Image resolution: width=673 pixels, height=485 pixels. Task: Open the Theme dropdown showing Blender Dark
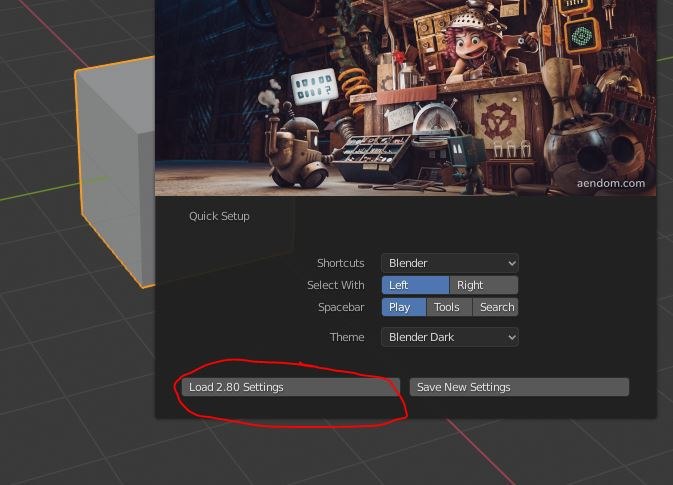point(450,337)
